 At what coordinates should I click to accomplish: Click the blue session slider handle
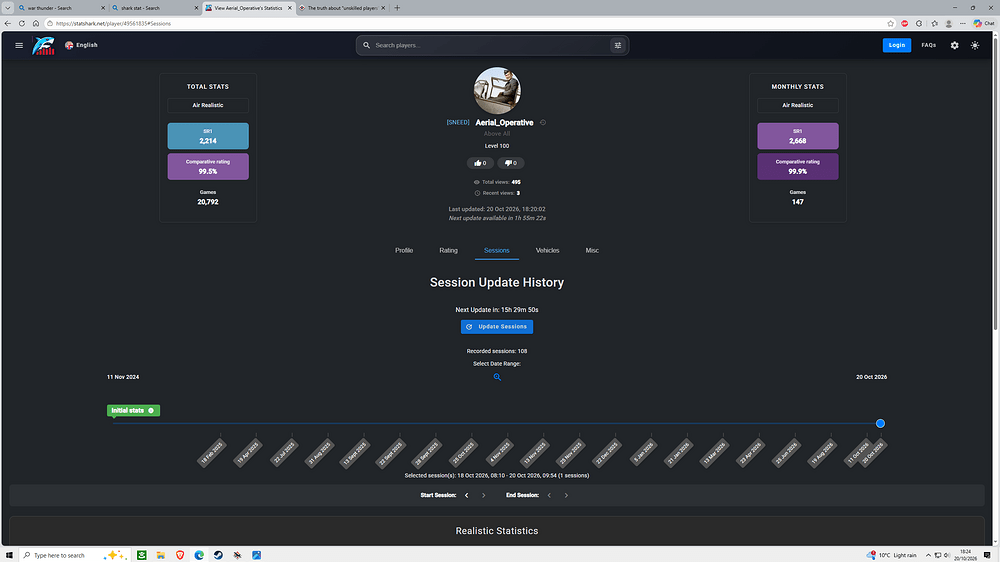coord(880,424)
